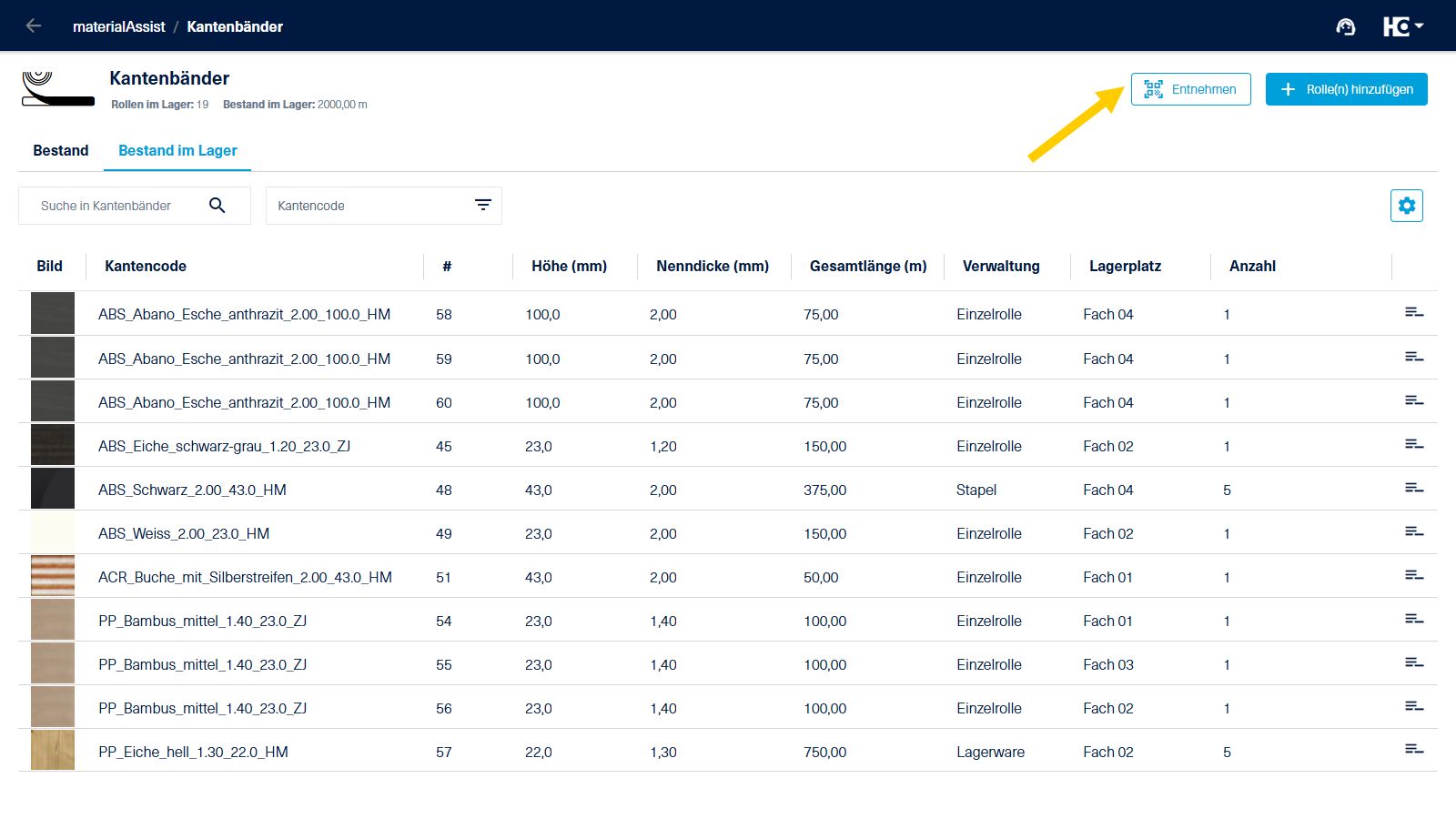Click the Entnehmen button
The width and height of the screenshot is (1456, 819).
(1190, 89)
